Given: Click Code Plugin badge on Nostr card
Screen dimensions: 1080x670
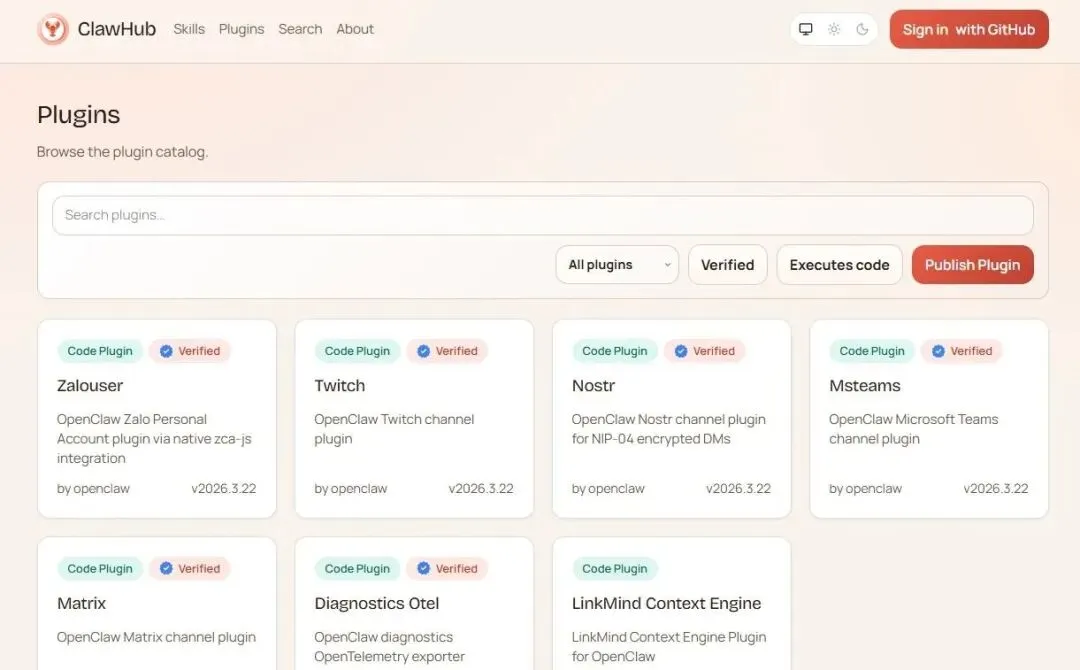Looking at the screenshot, I should [614, 351].
